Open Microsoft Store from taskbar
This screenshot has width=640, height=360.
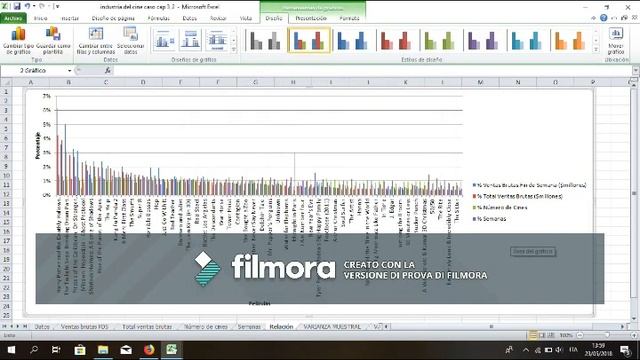click(80, 350)
